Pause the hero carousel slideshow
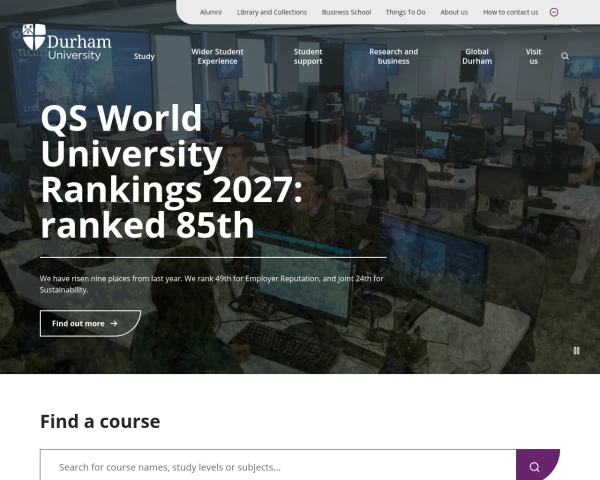The width and height of the screenshot is (600, 480). tap(576, 351)
